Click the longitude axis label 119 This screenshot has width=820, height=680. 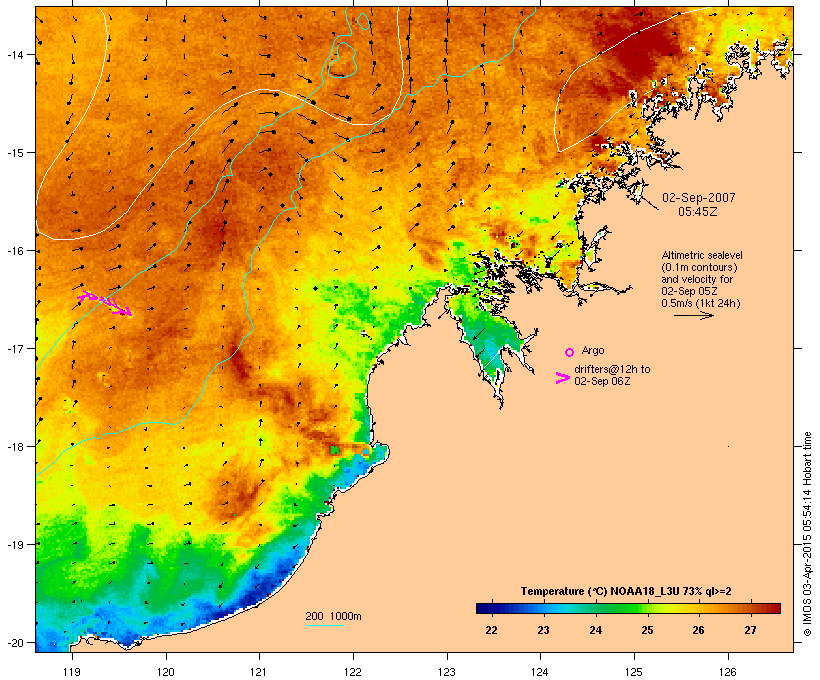point(72,672)
